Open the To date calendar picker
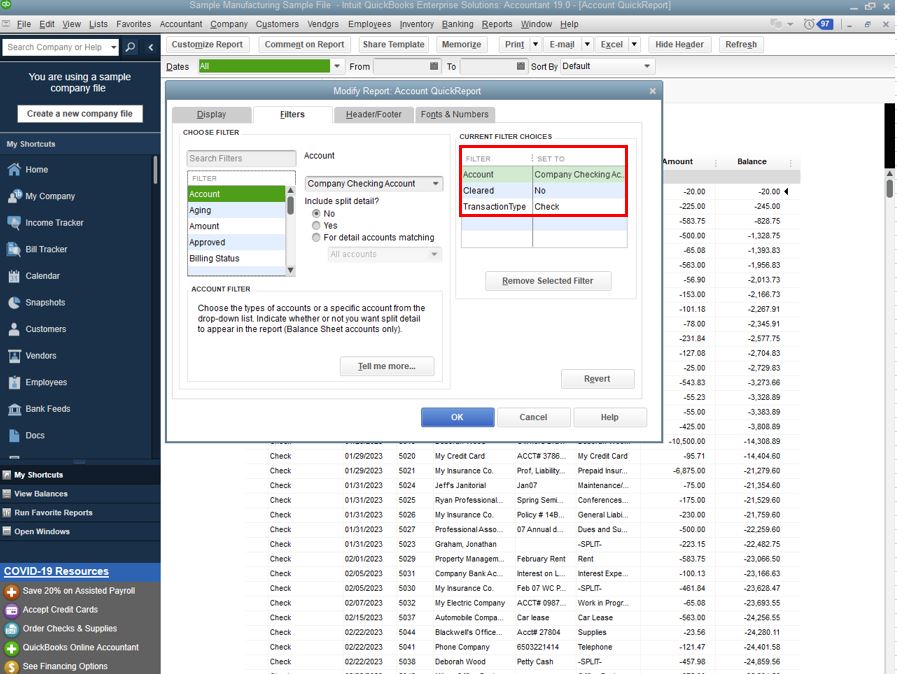The width and height of the screenshot is (897, 674). (x=521, y=66)
